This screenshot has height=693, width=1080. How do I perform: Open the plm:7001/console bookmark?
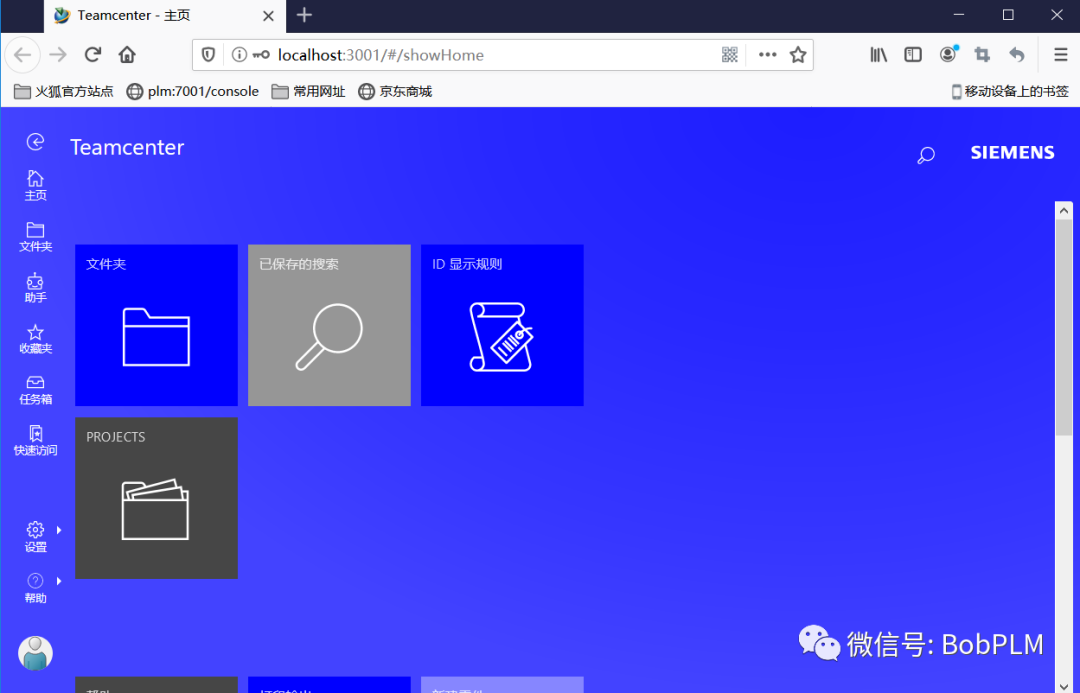[193, 91]
